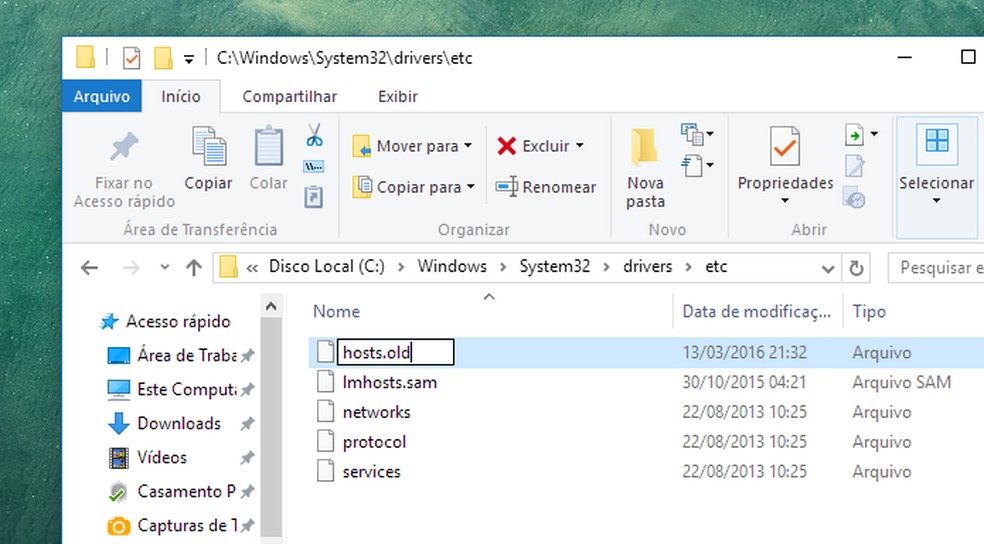Click in the Pesquisar search box

936,268
